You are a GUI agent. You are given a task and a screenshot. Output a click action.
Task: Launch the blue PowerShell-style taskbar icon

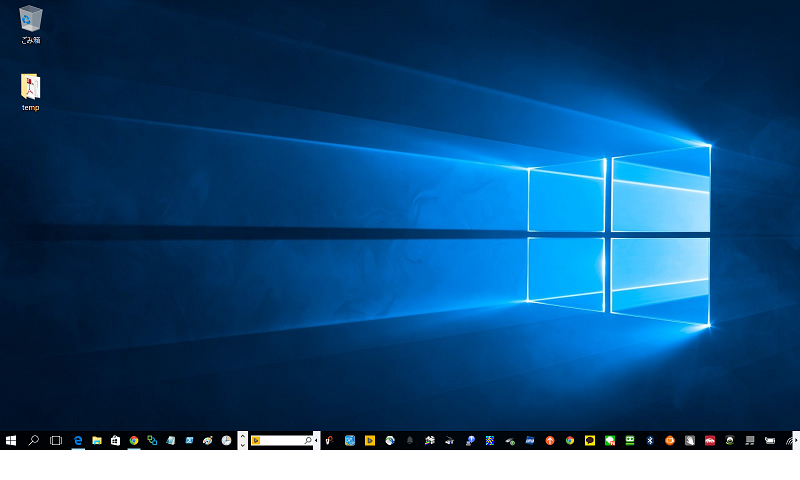tap(189, 440)
